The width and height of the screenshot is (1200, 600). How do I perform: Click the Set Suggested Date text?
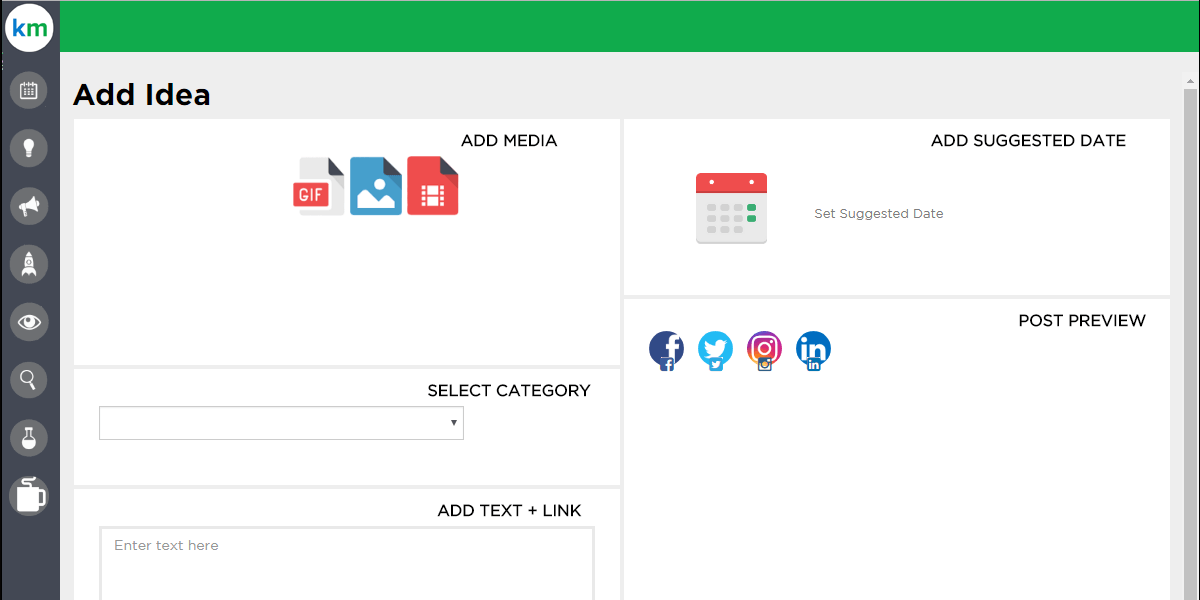[x=878, y=214]
